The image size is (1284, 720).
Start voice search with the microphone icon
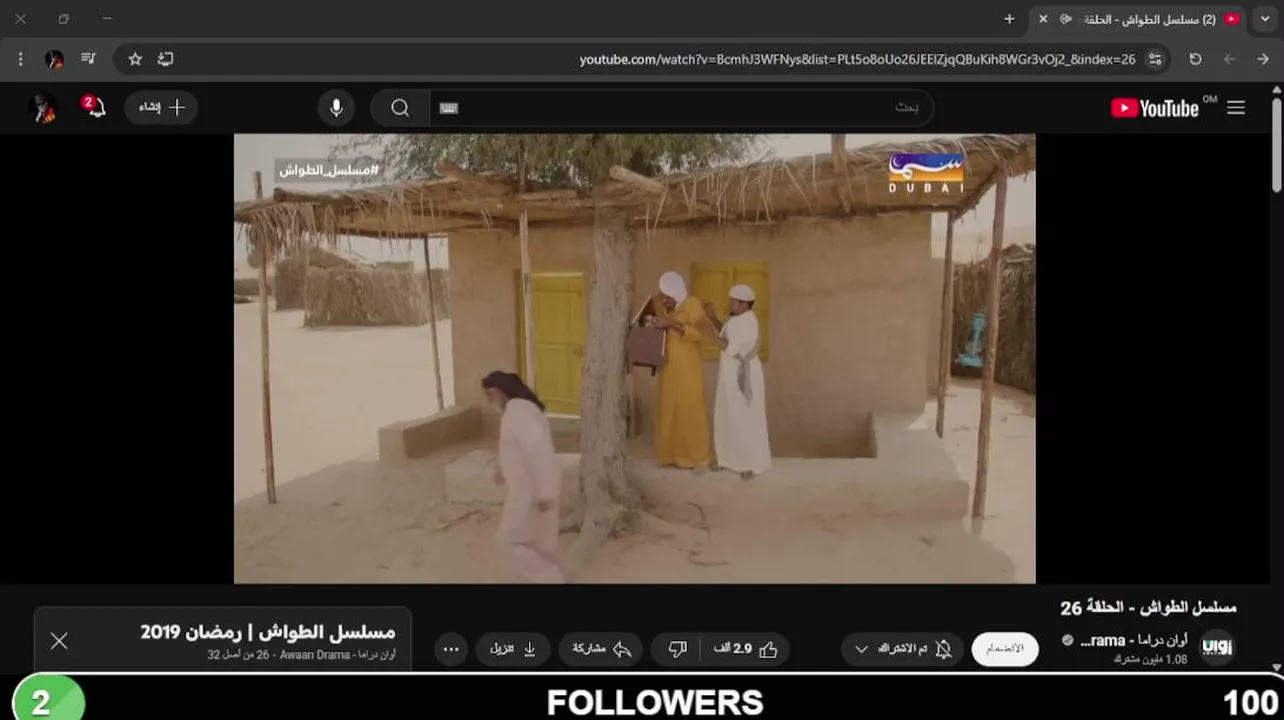click(x=336, y=108)
